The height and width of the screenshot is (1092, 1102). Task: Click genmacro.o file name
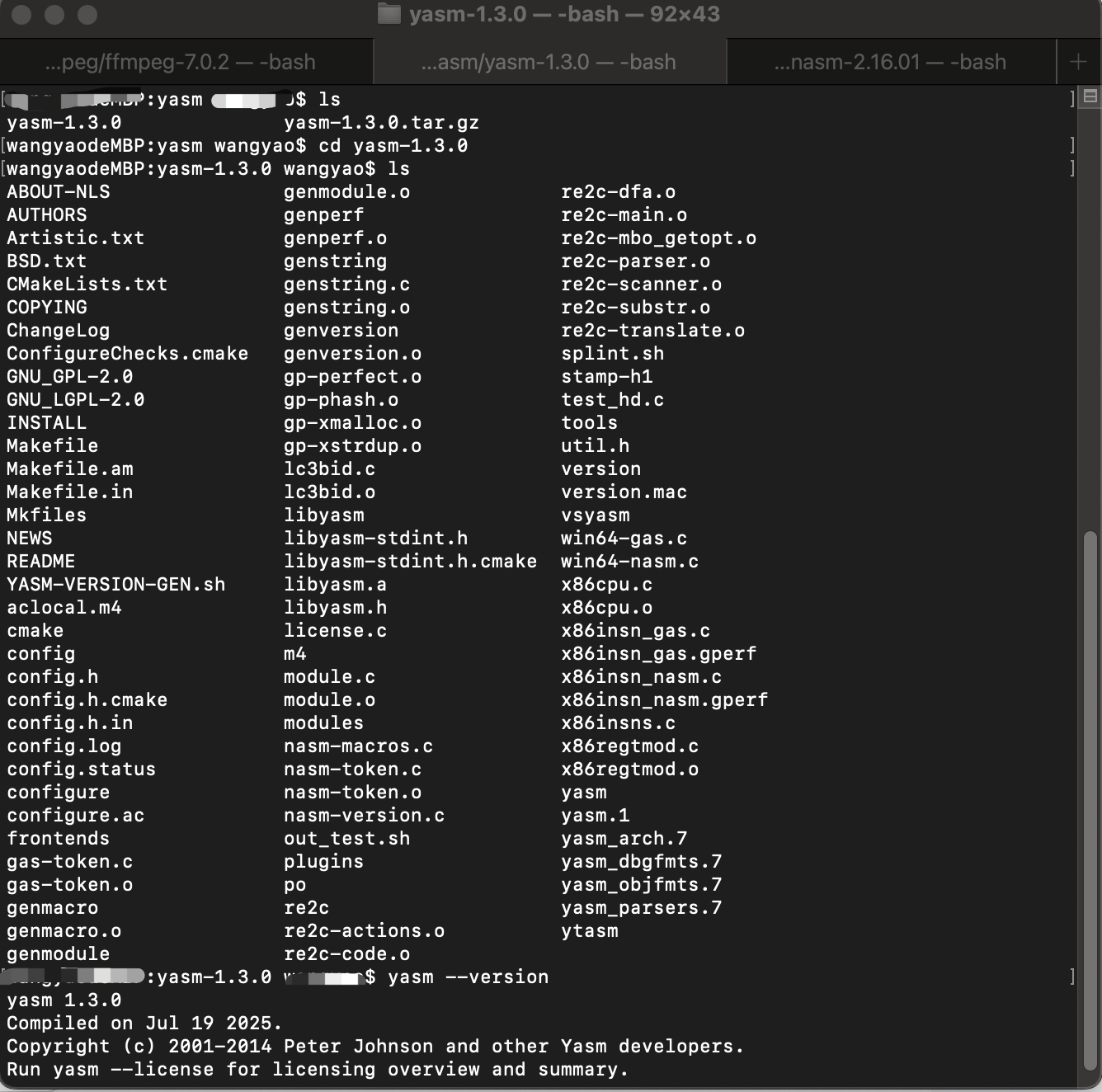click(x=64, y=930)
